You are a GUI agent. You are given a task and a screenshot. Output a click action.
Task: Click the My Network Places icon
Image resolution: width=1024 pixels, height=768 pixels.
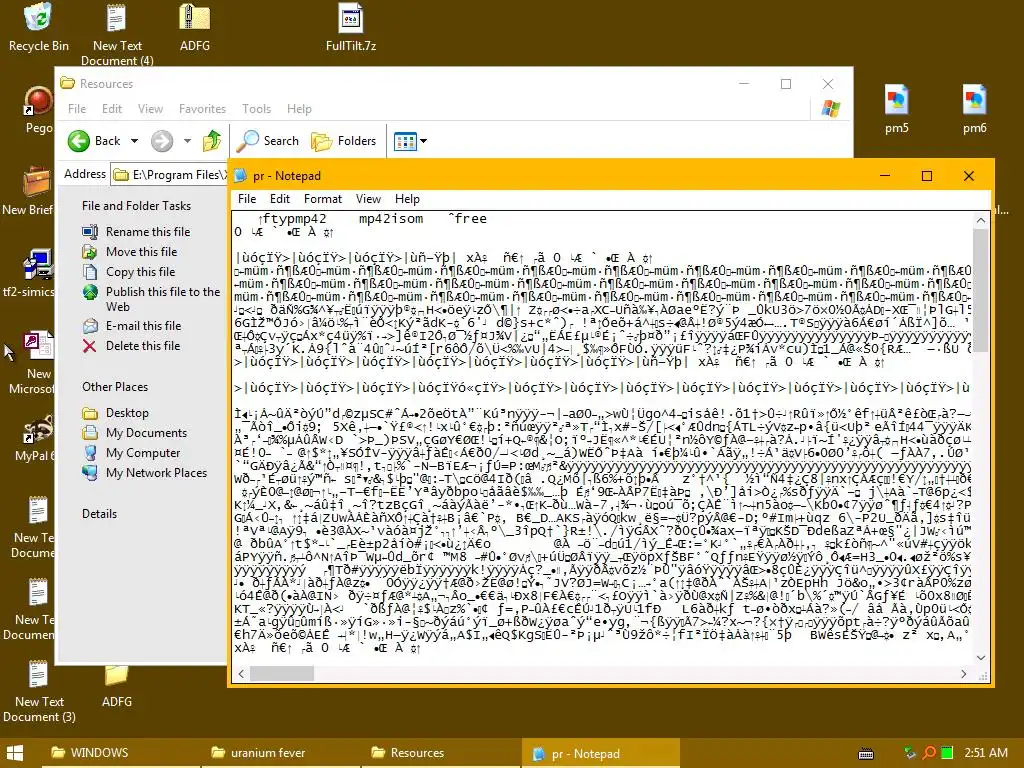(x=90, y=473)
